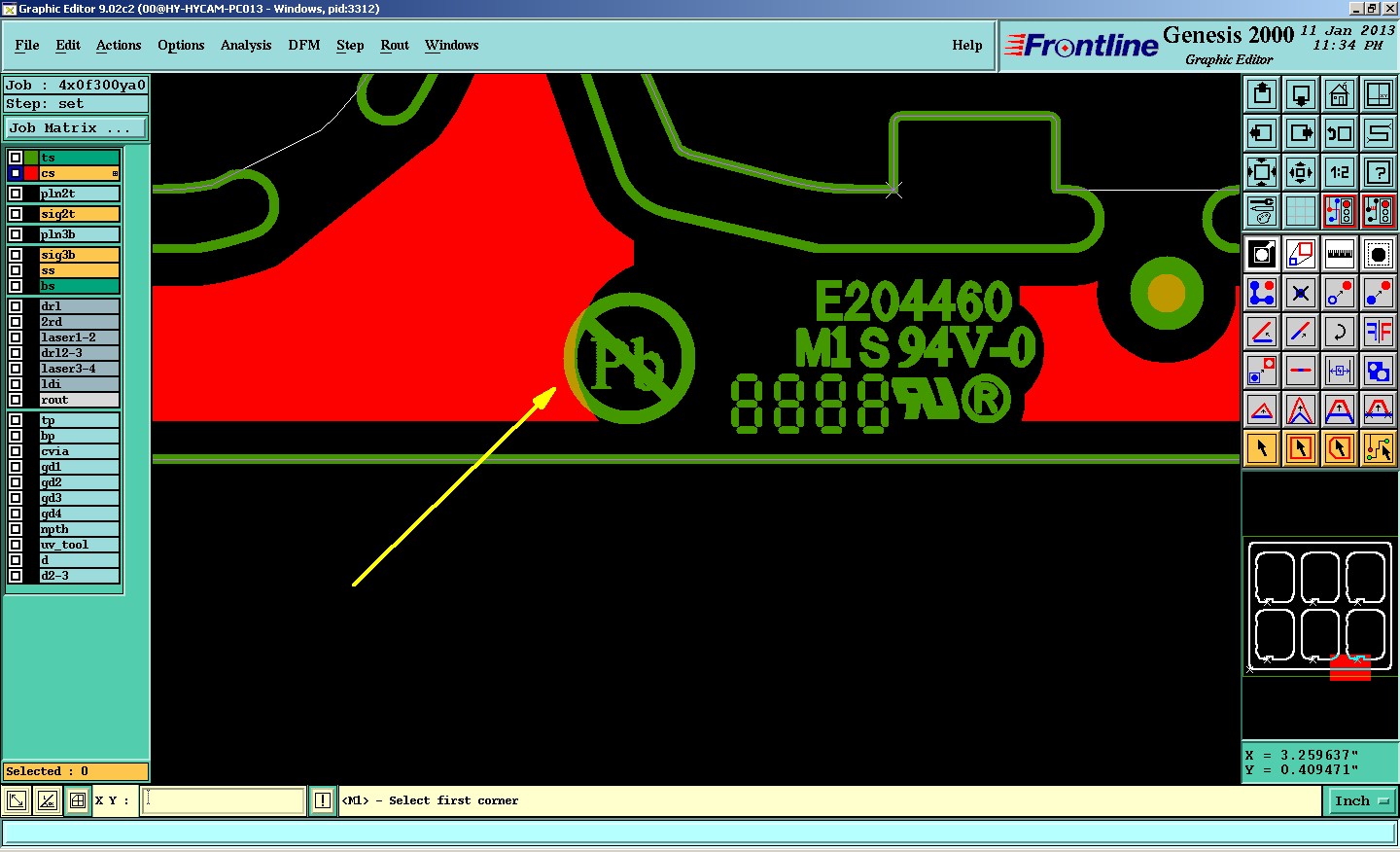Toggle visibility checkbox for layer rout

pyautogui.click(x=16, y=400)
